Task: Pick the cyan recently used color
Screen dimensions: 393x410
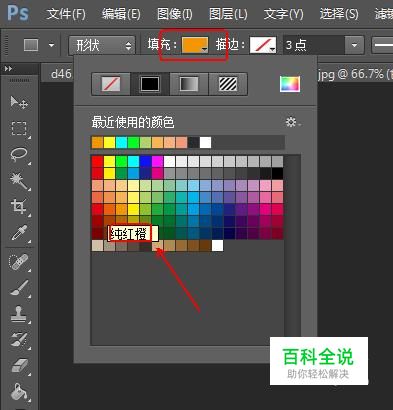Action: [121, 142]
